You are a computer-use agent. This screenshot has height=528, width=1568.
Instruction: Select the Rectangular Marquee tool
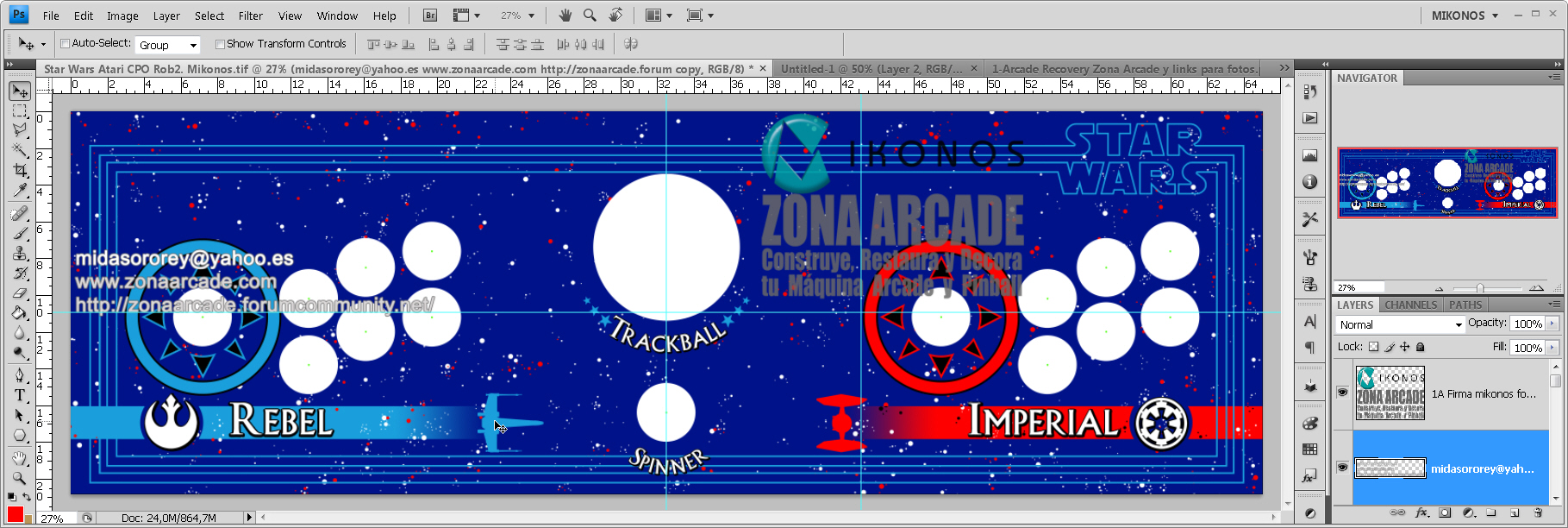[x=20, y=110]
